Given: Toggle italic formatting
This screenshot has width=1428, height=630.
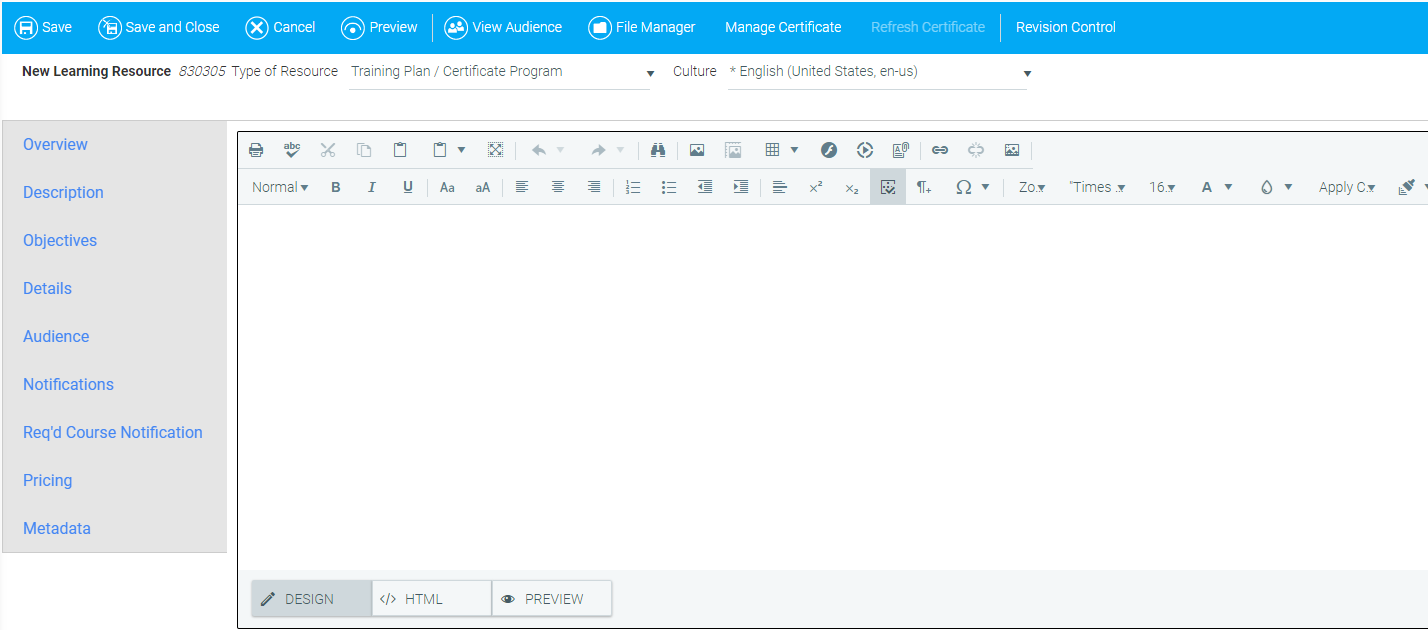Looking at the screenshot, I should click(x=372, y=187).
